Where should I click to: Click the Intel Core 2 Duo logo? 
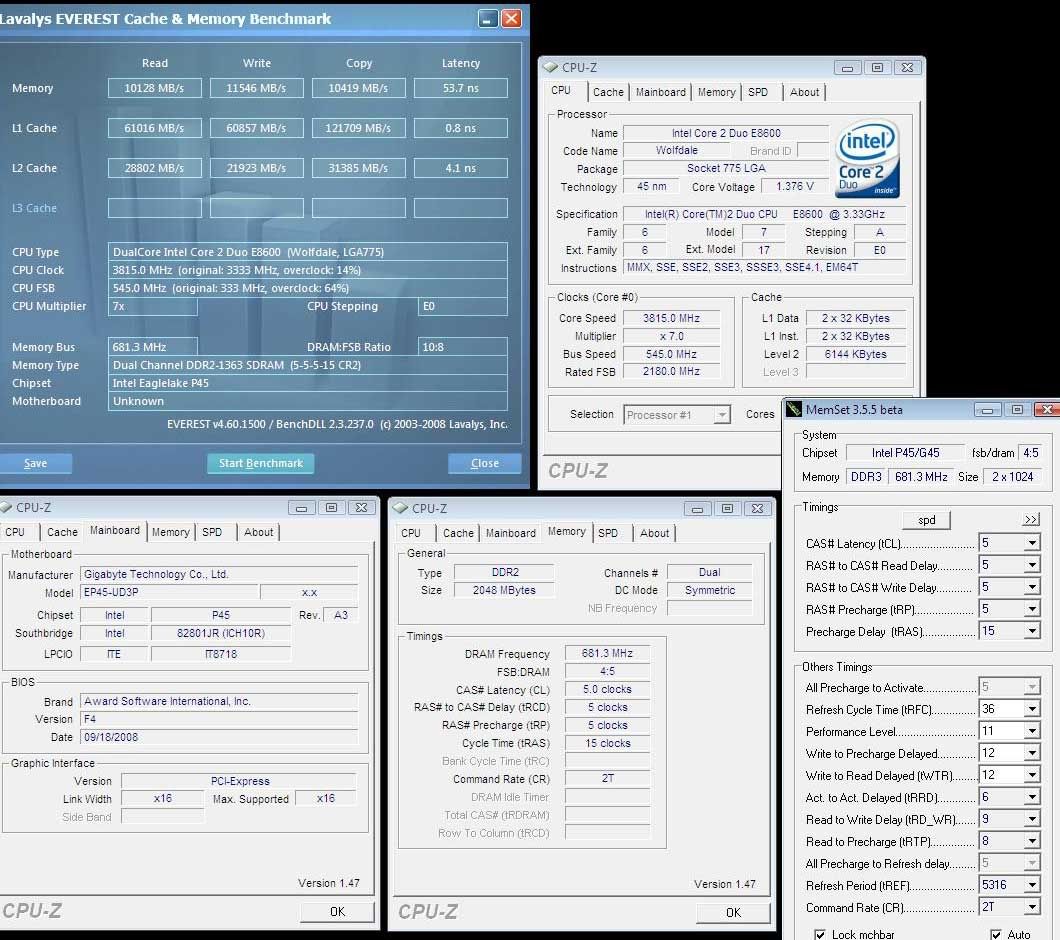coord(867,159)
